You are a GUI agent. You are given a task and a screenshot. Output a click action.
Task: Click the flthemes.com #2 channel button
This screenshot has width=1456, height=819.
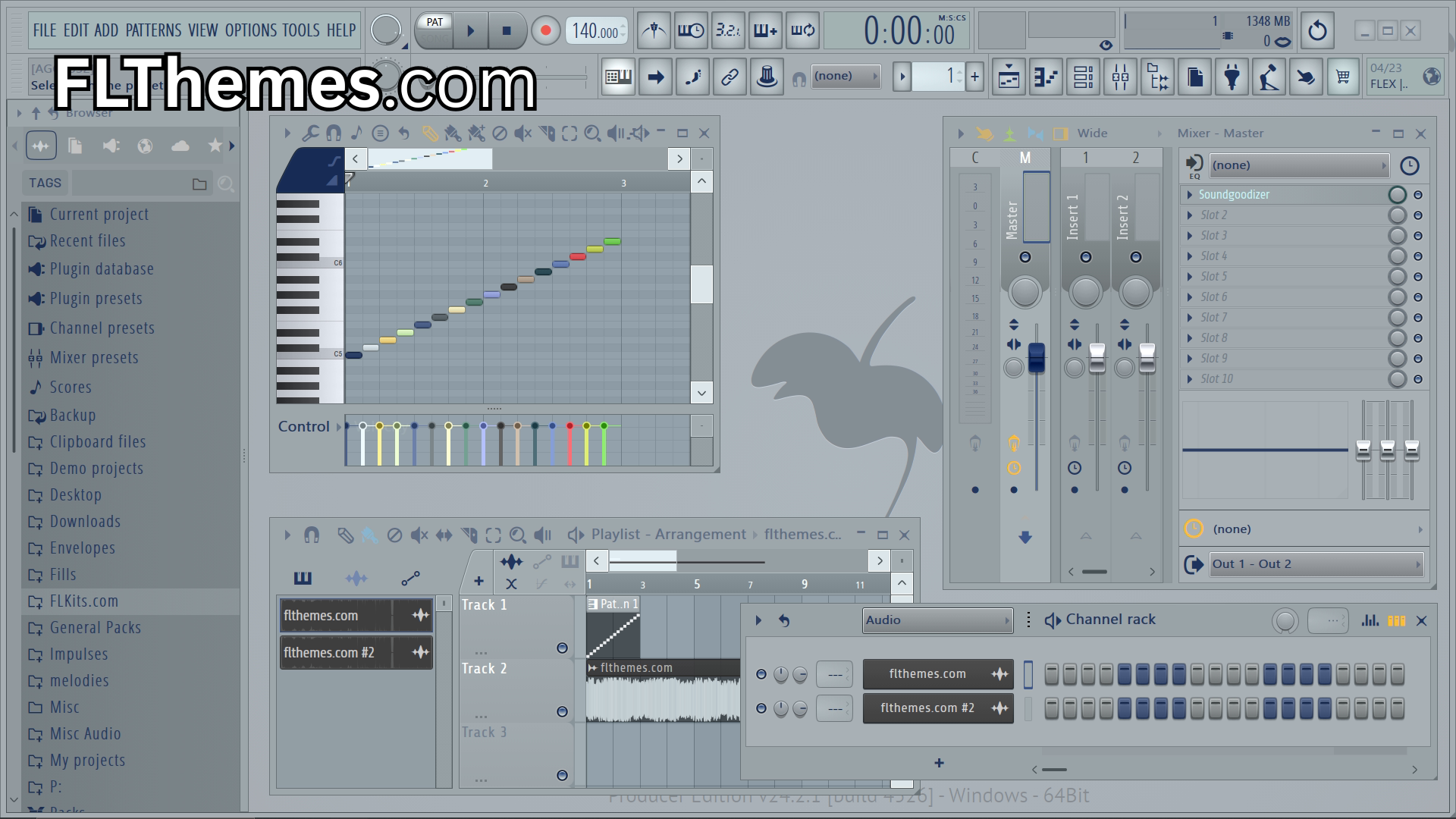coord(938,708)
